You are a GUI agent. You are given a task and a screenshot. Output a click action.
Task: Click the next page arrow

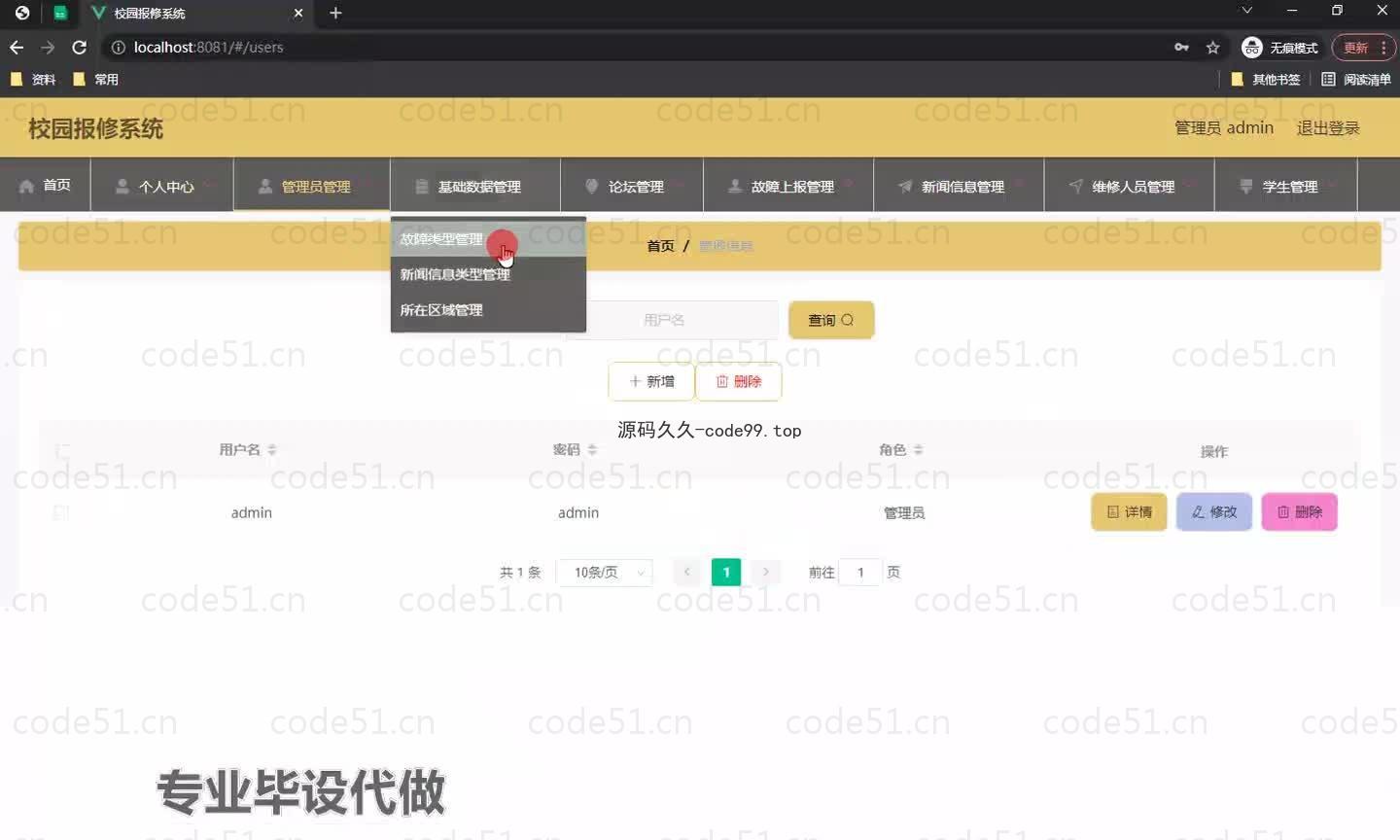coord(766,573)
